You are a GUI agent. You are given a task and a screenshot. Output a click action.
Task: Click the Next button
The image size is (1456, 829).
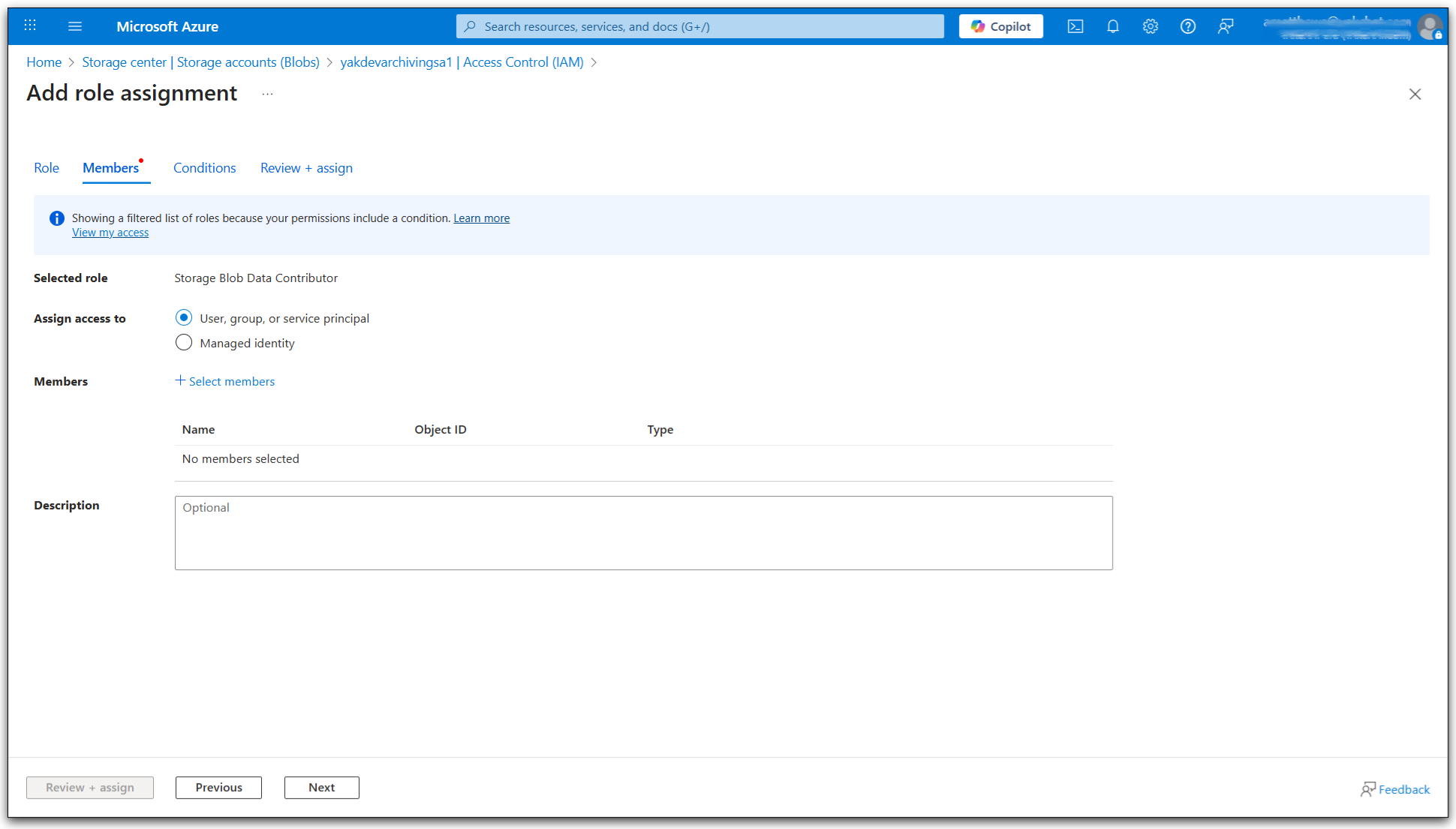(321, 787)
